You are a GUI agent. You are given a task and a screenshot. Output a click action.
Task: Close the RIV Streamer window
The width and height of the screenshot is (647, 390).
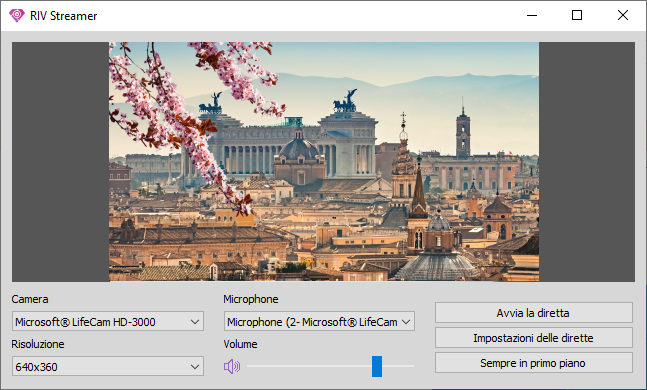pos(623,16)
